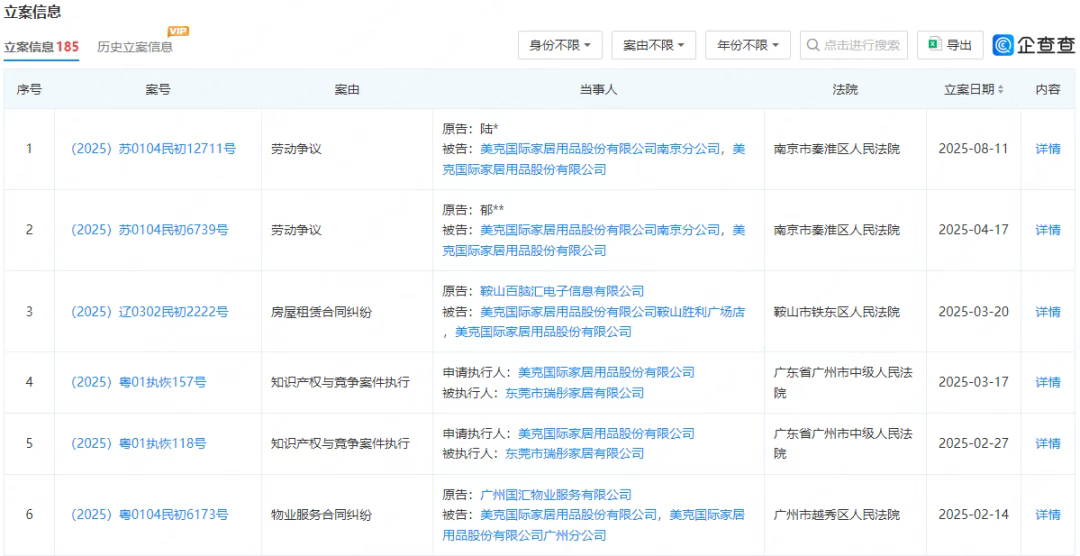Open case (2025) 粤01执恢157号
This screenshot has width=1080, height=556.
[x=138, y=382]
